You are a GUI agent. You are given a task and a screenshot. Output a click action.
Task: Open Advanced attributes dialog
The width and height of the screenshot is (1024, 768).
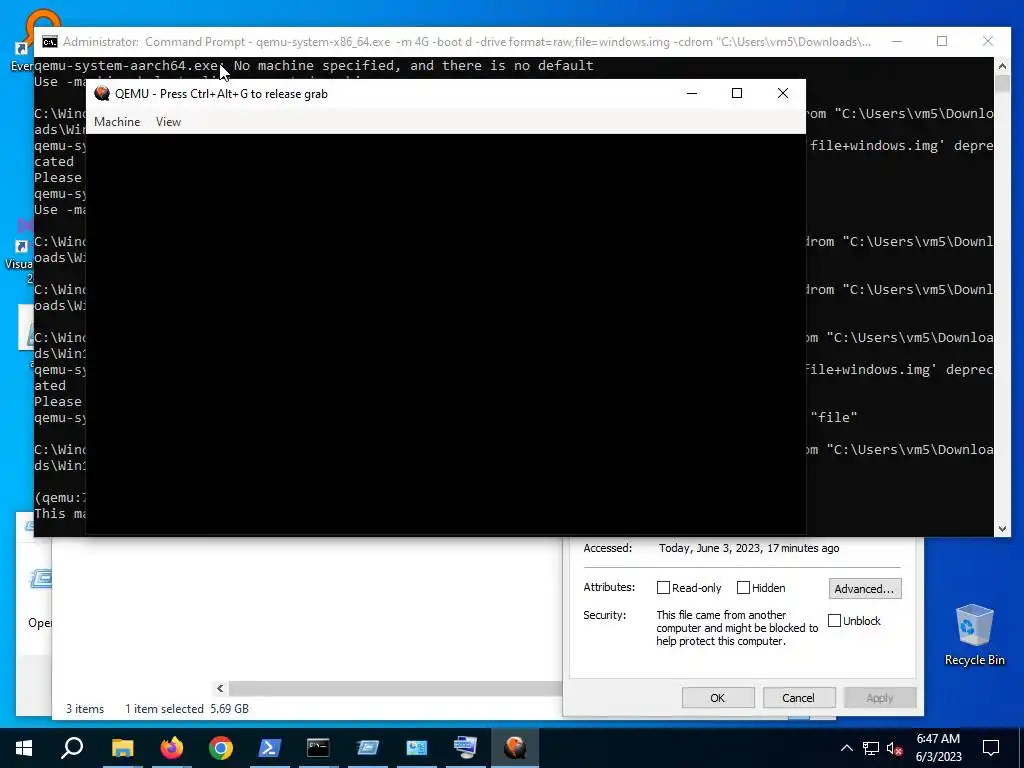pyautogui.click(x=865, y=588)
